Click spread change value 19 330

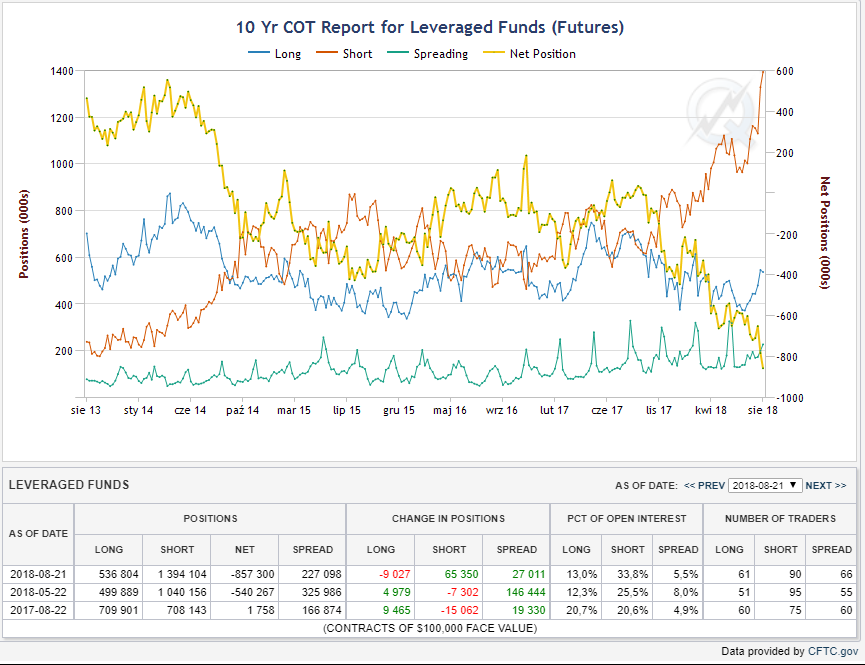(528, 610)
